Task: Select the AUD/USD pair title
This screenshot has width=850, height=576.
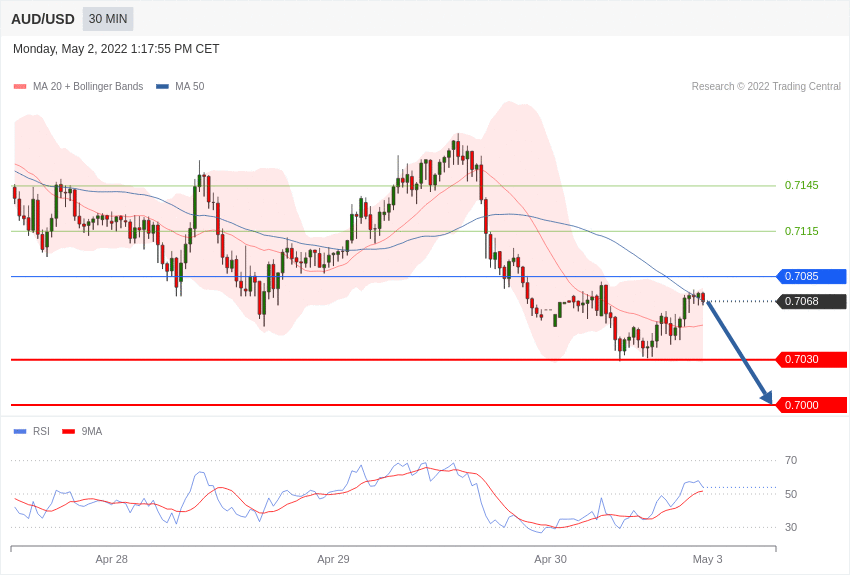Action: click(x=43, y=20)
